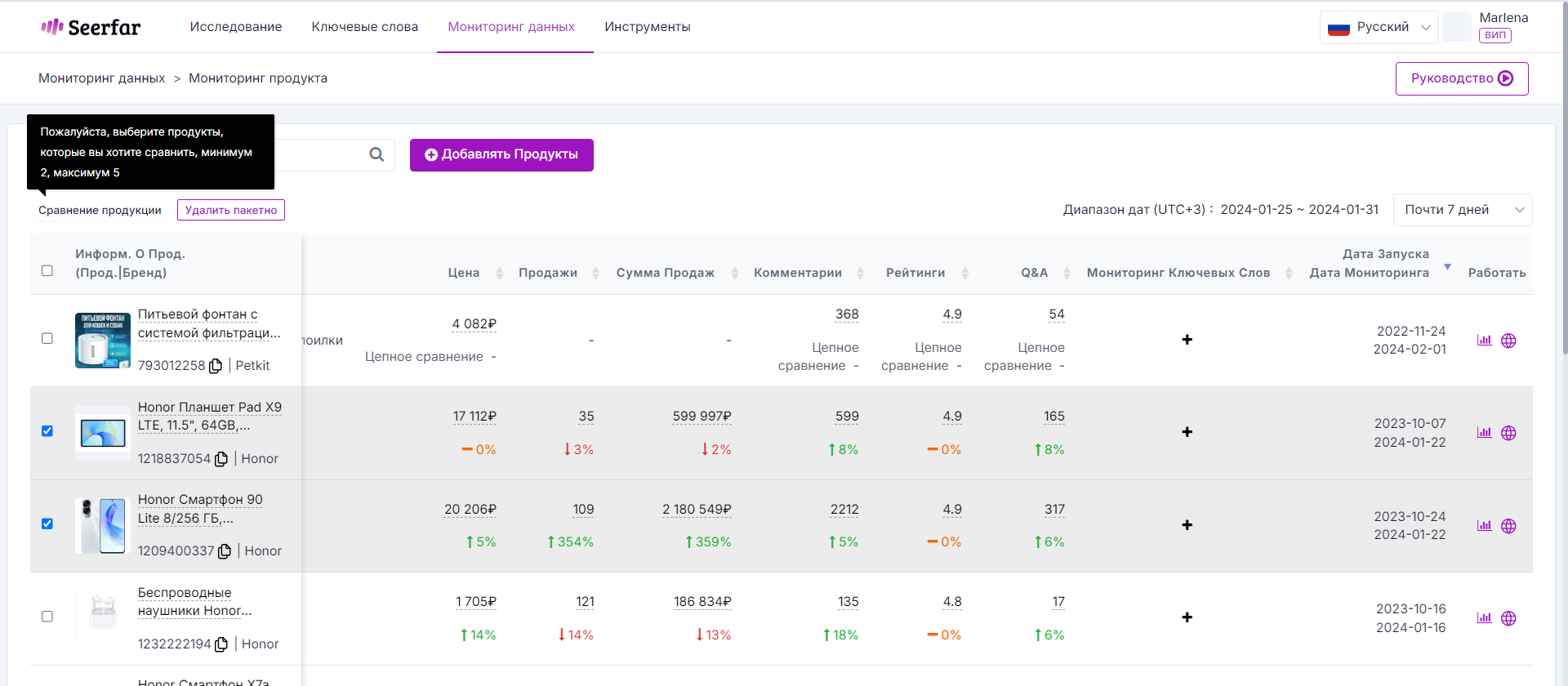Copy product ID 1232222194
The width and height of the screenshot is (1568, 686).
click(221, 644)
